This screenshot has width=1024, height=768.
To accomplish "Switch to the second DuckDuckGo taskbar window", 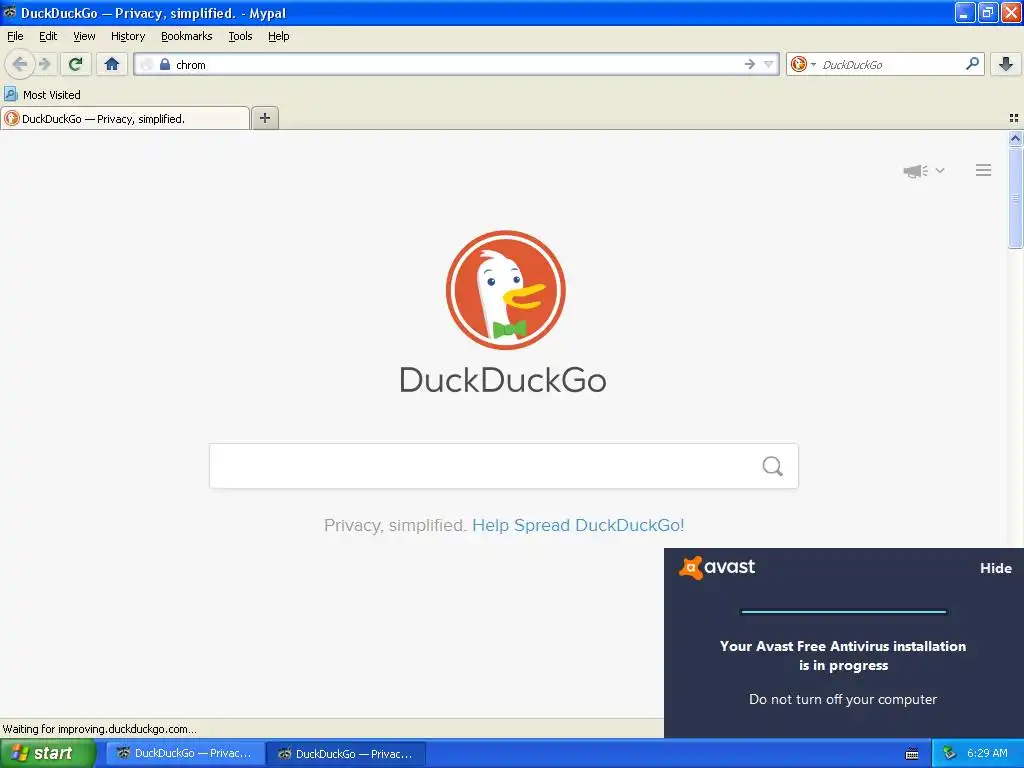I will [346, 753].
